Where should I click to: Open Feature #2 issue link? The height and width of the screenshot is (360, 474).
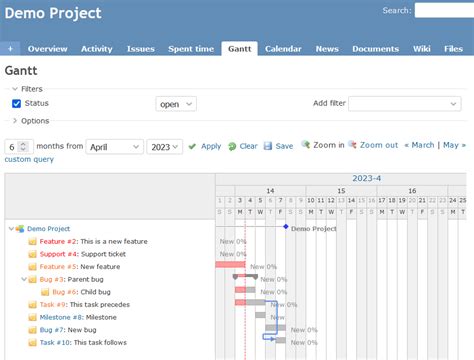[58, 241]
